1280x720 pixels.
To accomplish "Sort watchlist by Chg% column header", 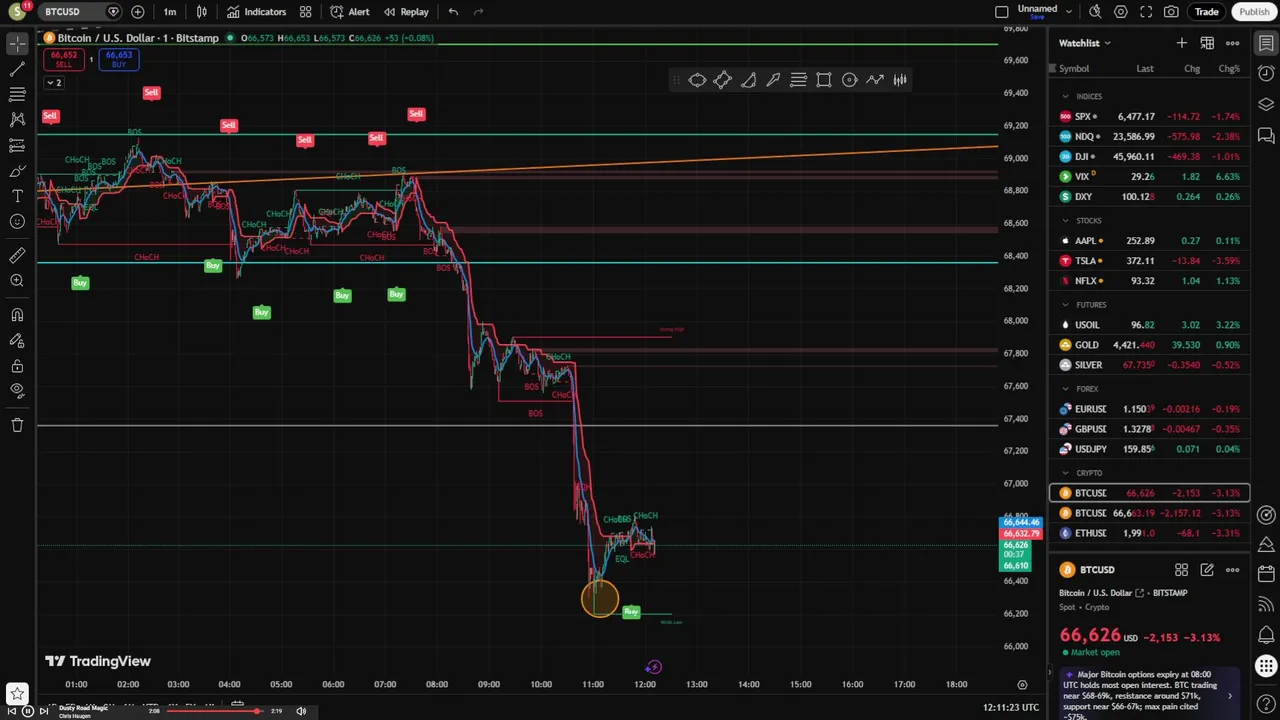I will click(x=1229, y=69).
